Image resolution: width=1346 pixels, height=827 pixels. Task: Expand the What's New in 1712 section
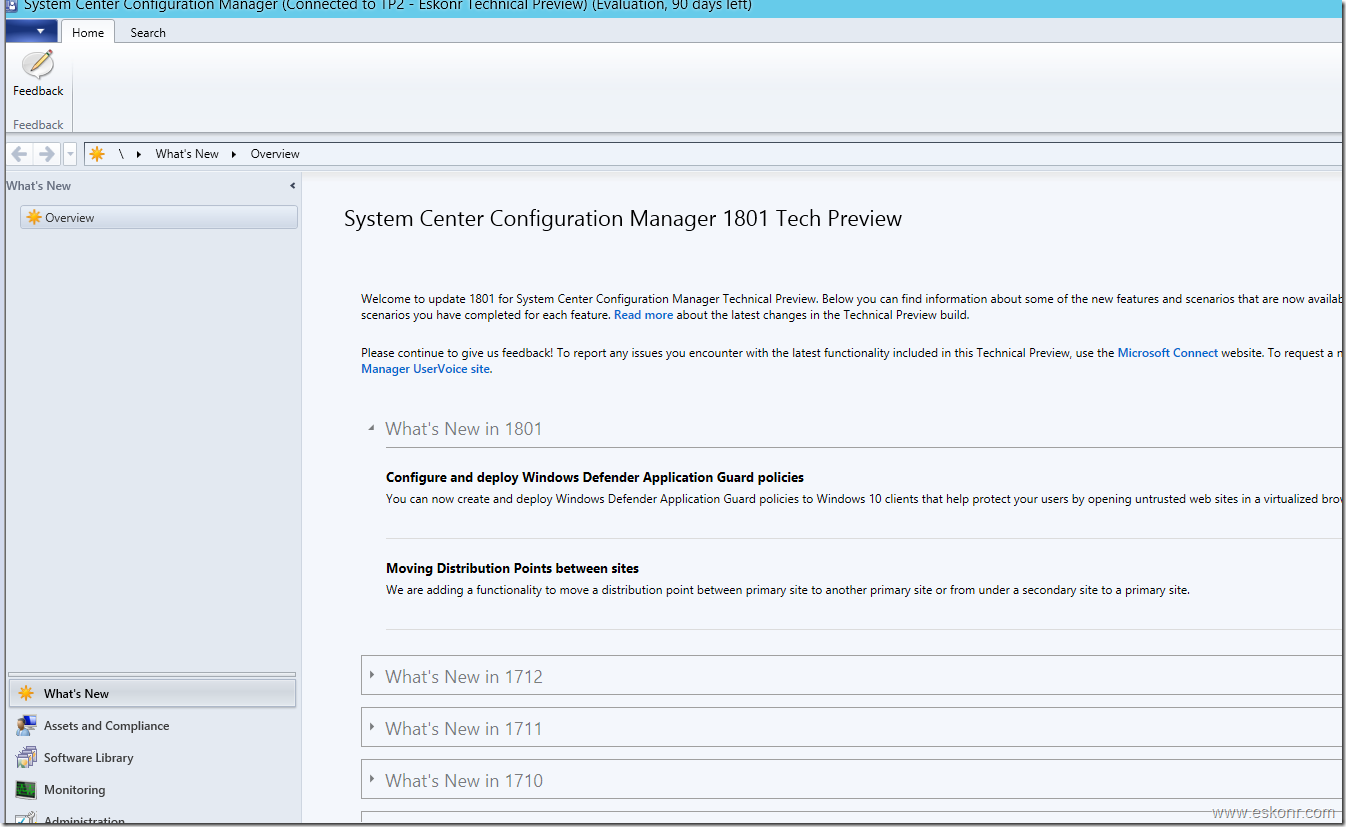[372, 675]
